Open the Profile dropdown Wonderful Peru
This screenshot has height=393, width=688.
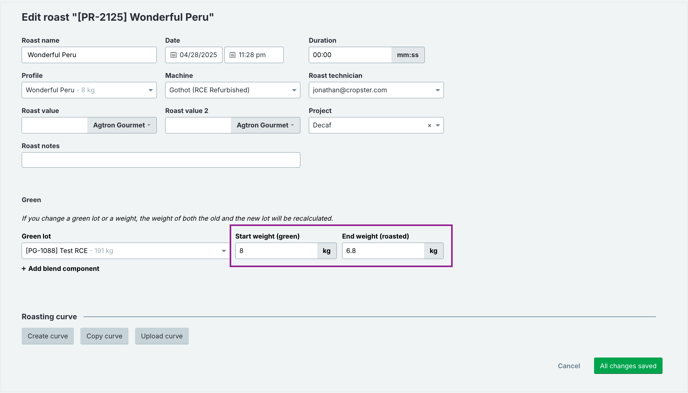[x=89, y=90]
